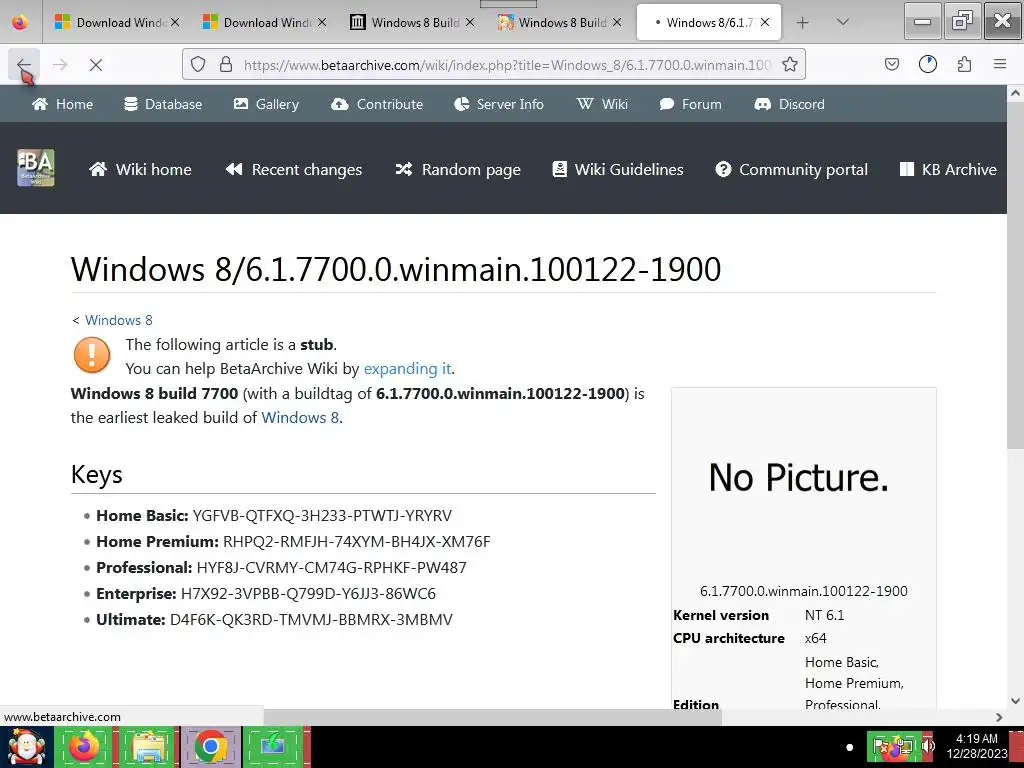Click the horizontal scrollbar thumb
The height and width of the screenshot is (768, 1024).
[492, 717]
